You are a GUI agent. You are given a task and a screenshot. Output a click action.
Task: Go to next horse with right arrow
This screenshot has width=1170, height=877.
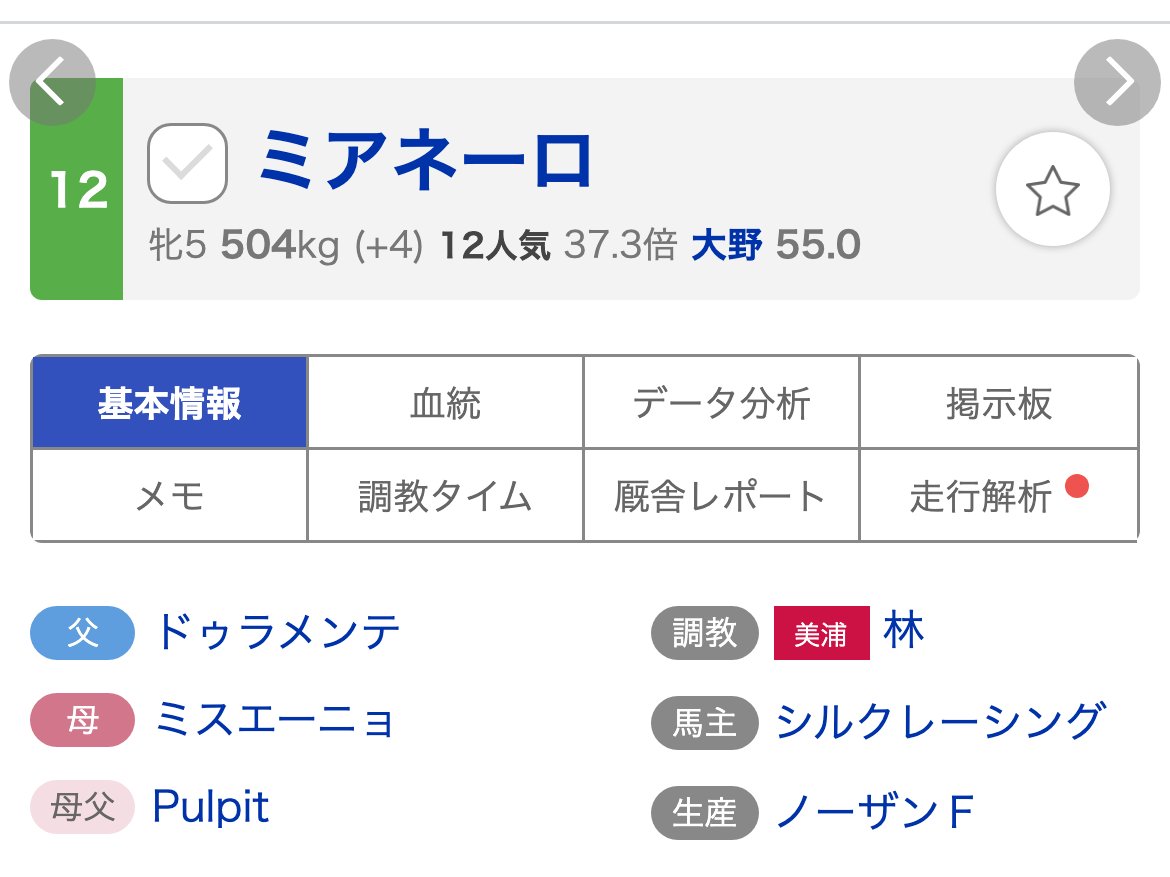tap(1117, 82)
